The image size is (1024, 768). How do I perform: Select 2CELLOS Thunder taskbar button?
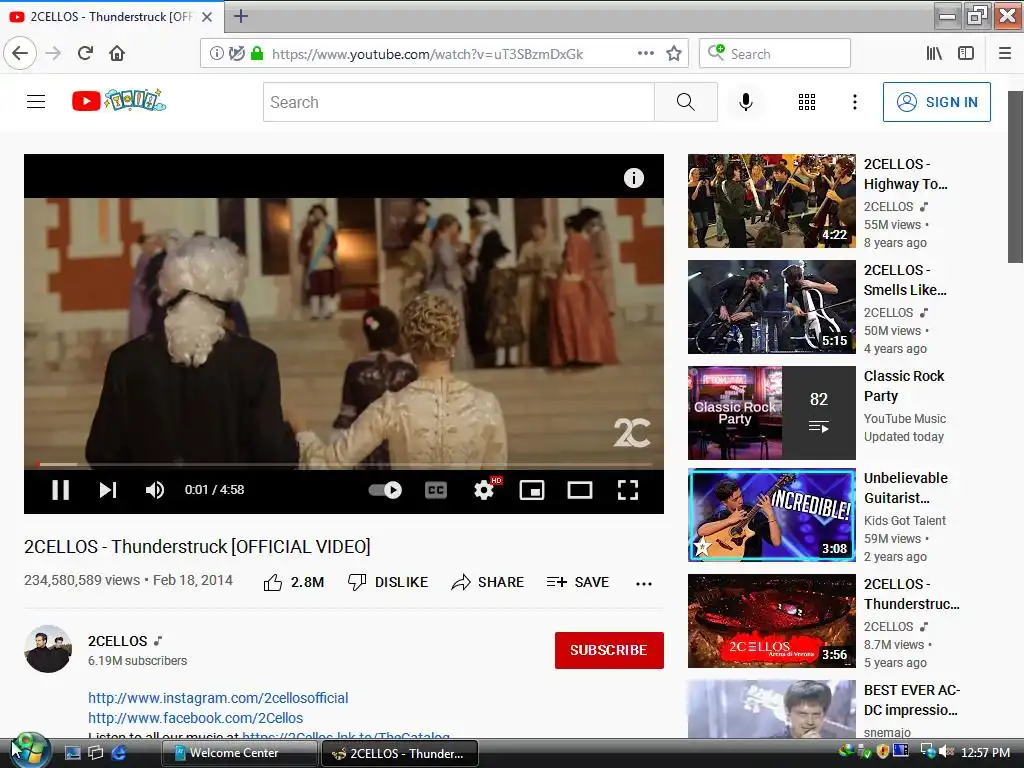coord(400,753)
